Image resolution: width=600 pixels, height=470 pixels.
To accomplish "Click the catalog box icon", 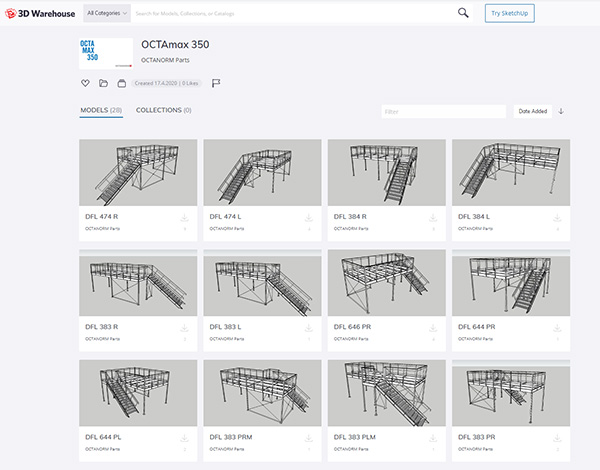I will (x=122, y=83).
